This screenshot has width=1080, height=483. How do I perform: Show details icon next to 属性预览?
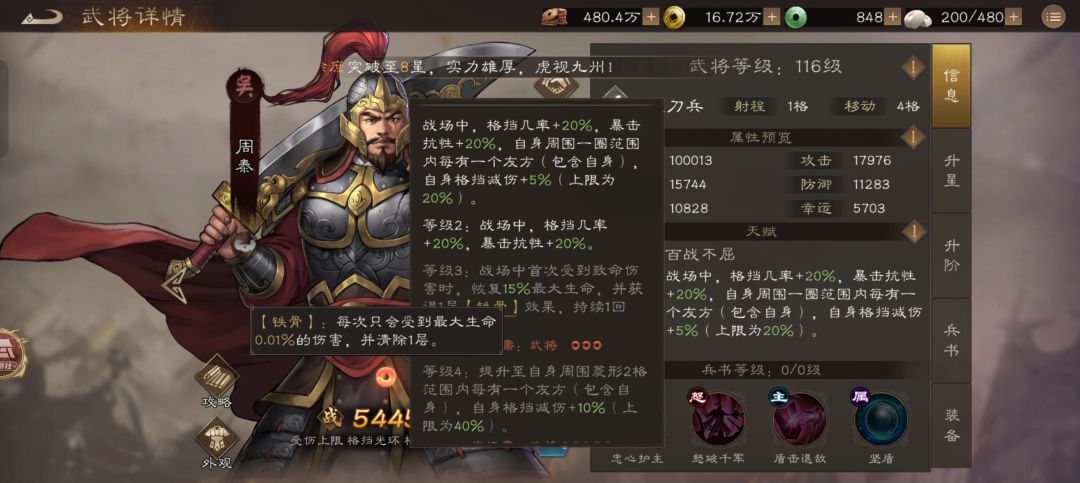(x=913, y=138)
